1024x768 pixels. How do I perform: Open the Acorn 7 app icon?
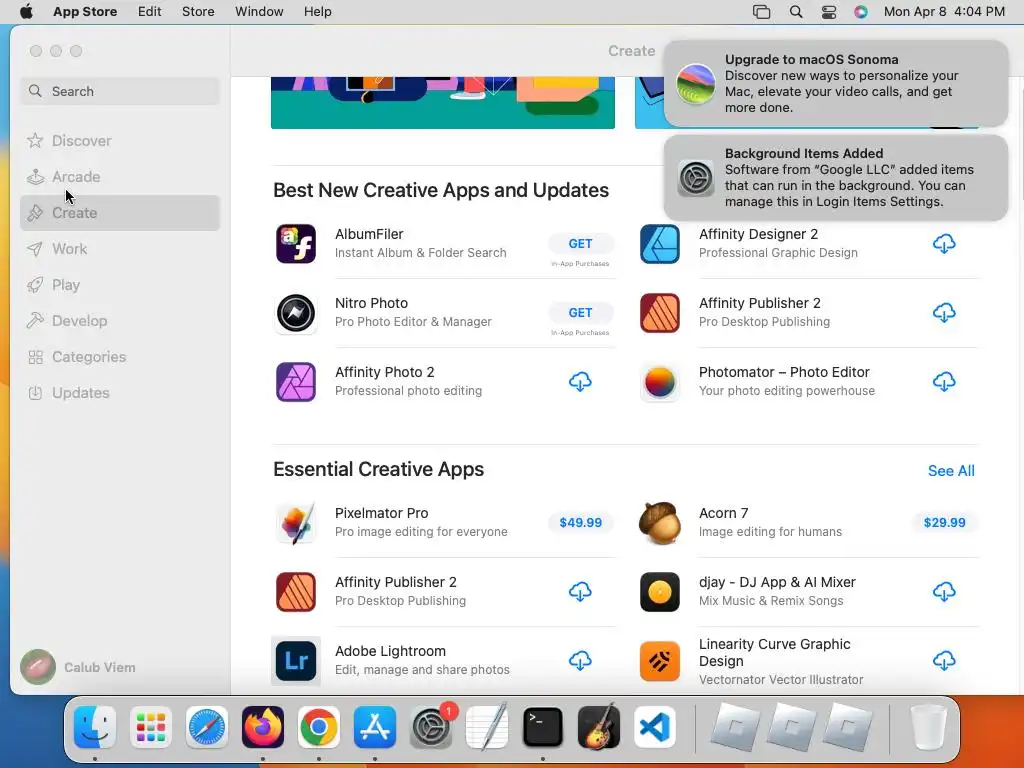[x=660, y=522]
